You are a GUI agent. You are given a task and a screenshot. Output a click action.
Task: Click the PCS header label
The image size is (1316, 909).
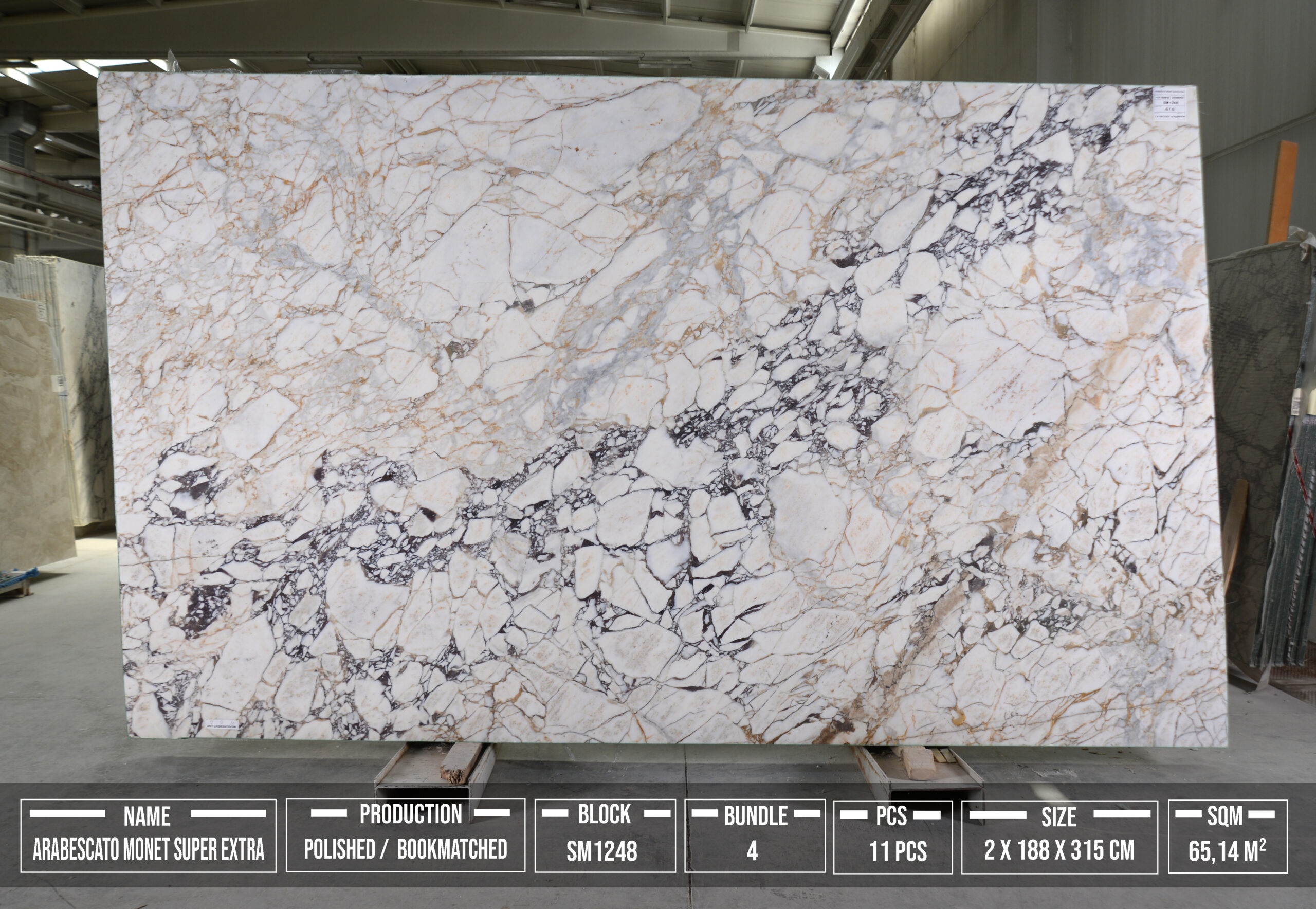pyautogui.click(x=891, y=815)
